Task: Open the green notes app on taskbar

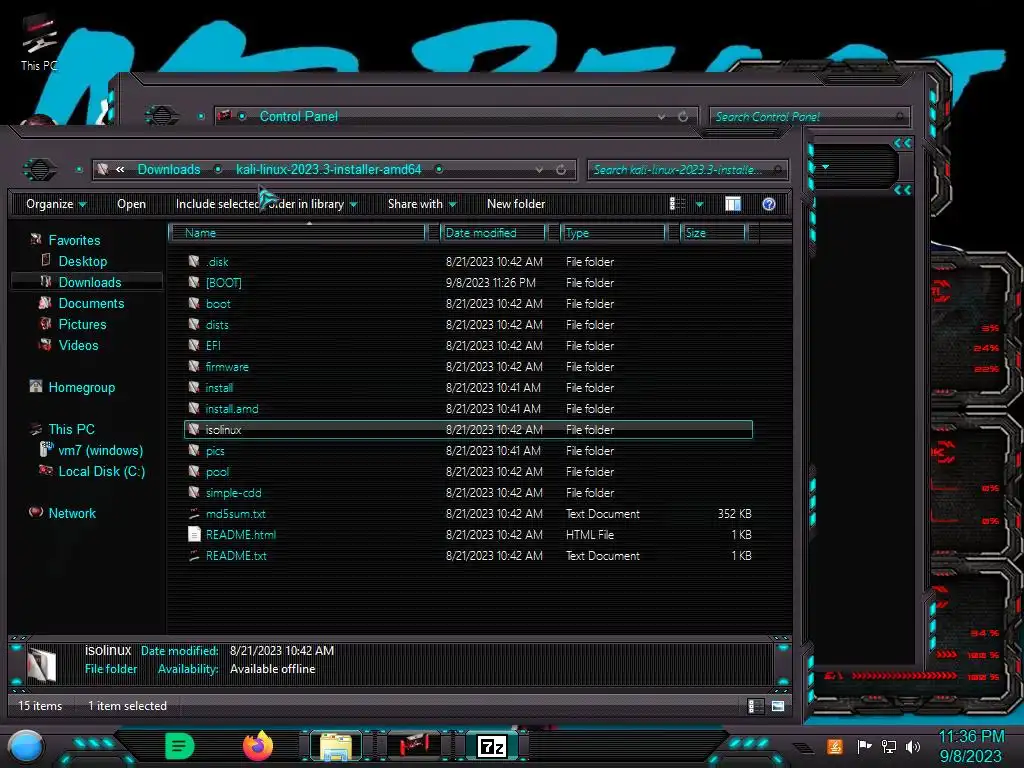Action: (180, 746)
